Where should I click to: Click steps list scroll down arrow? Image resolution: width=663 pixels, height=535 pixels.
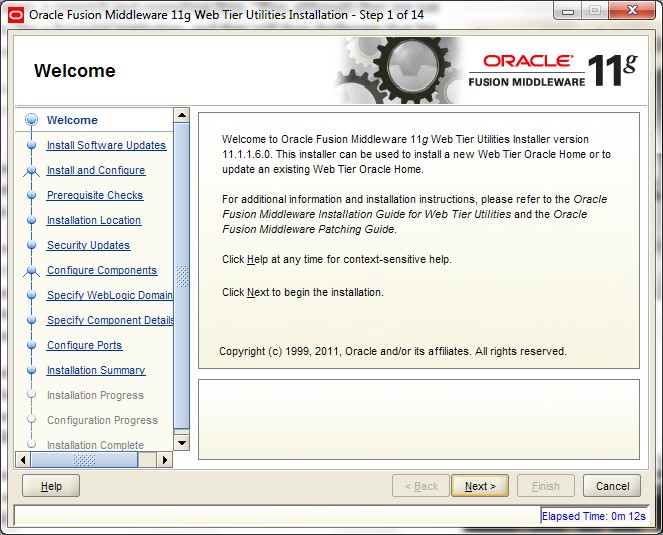click(182, 443)
